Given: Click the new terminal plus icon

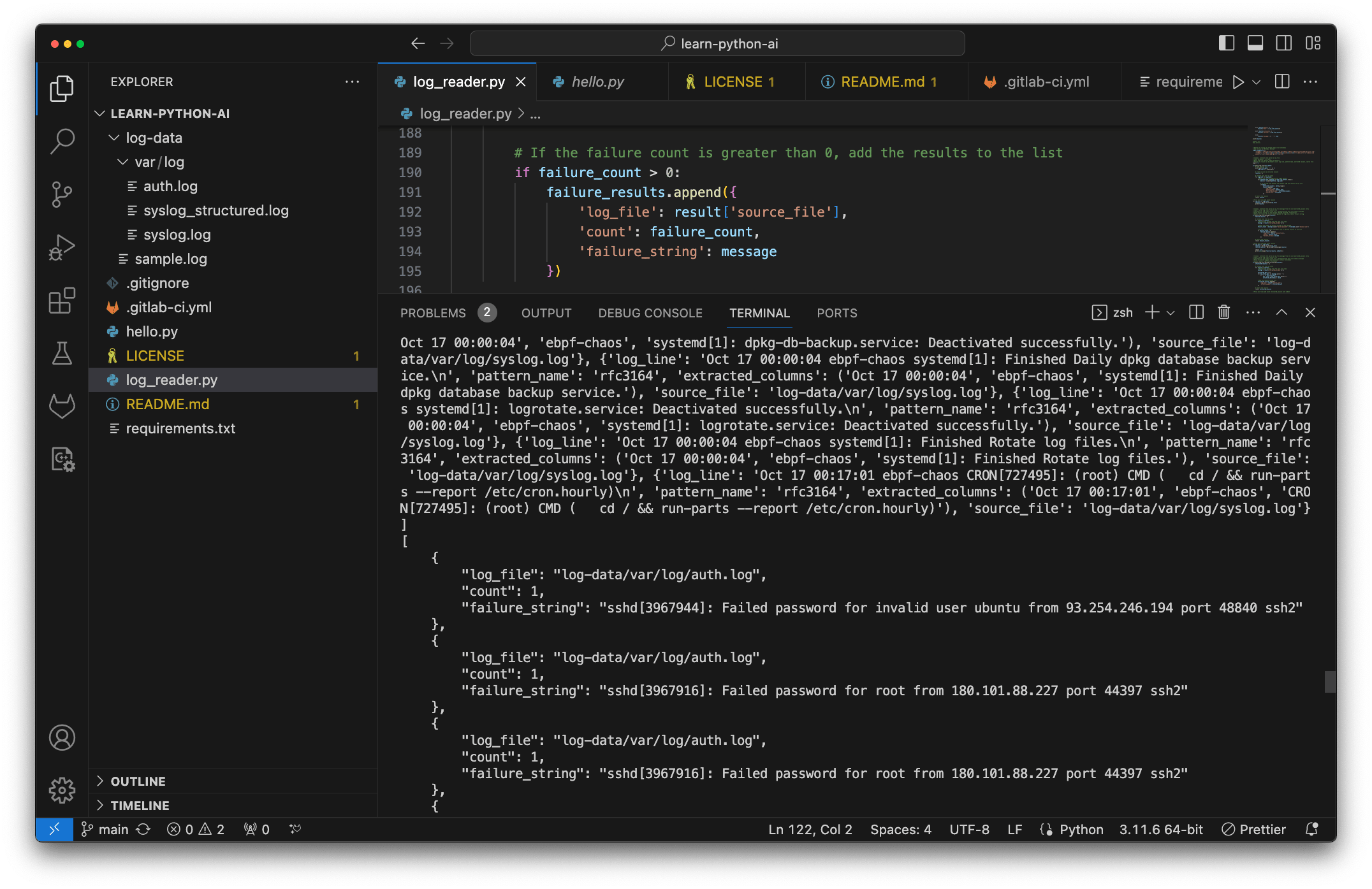Looking at the screenshot, I should (x=1152, y=312).
